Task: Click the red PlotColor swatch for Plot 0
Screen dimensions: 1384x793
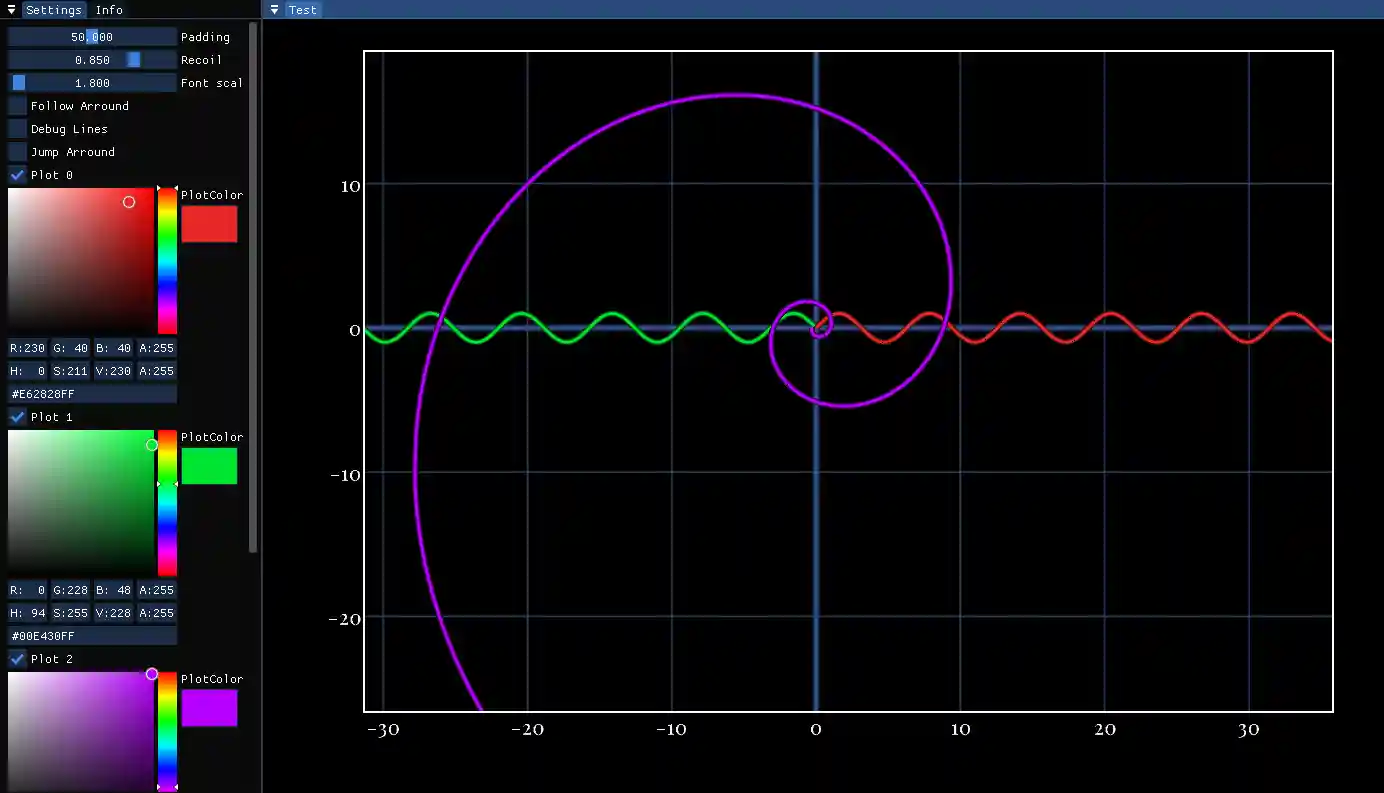Action: pos(210,223)
